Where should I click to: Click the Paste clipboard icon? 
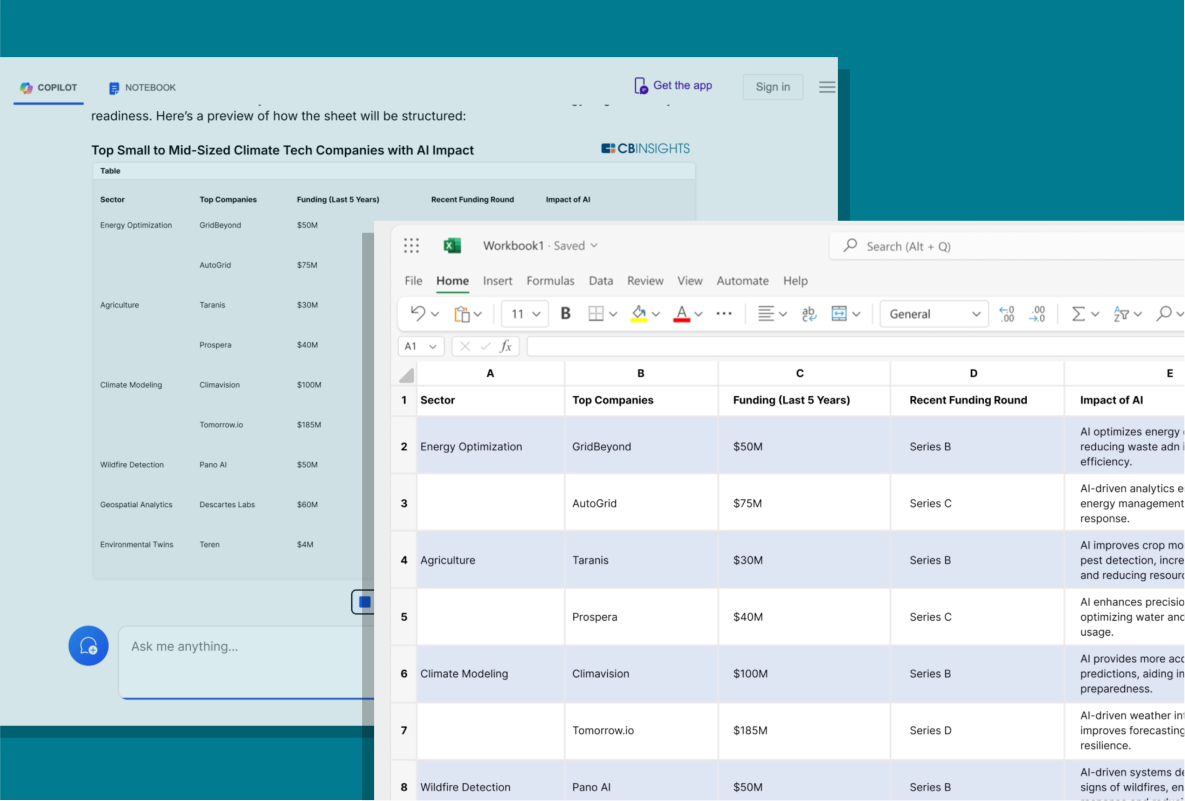tap(462, 314)
